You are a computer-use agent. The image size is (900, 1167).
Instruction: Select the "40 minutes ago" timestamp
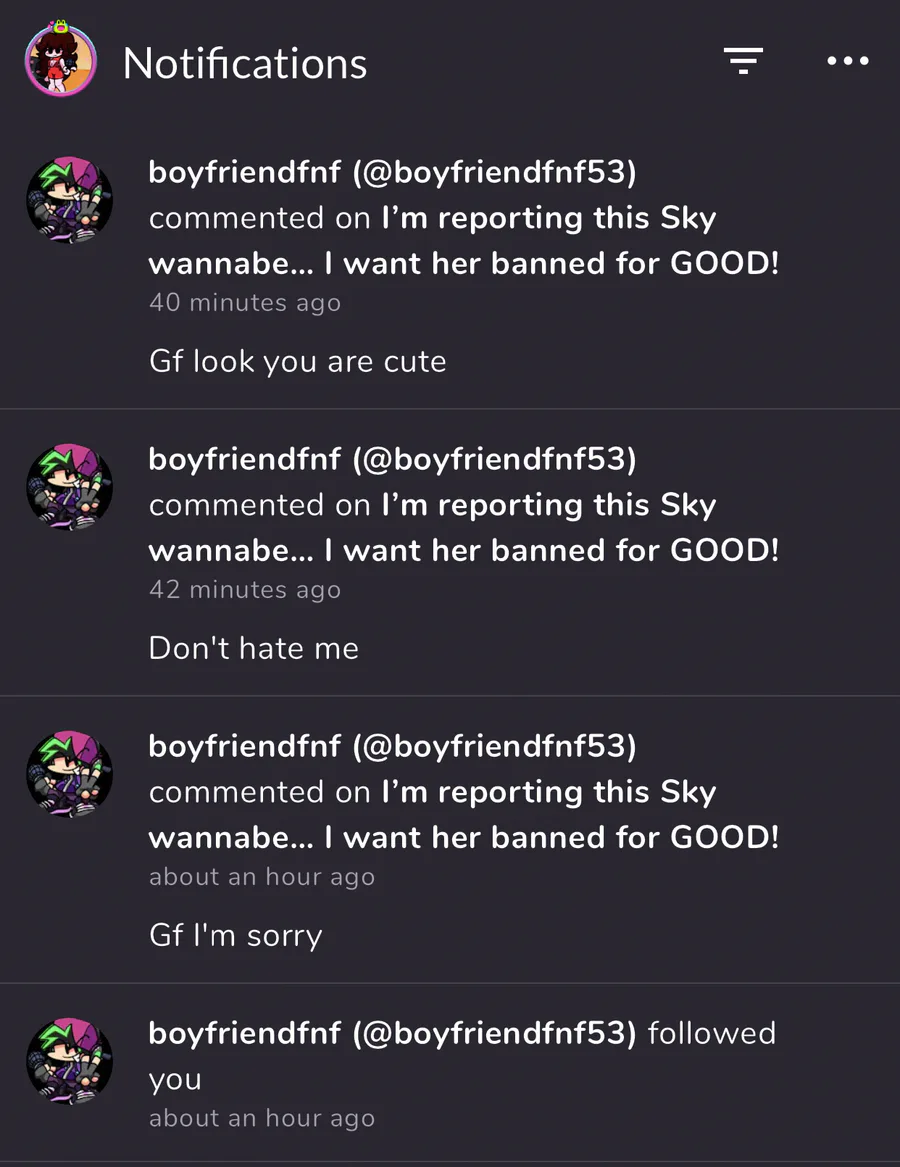[x=245, y=303]
